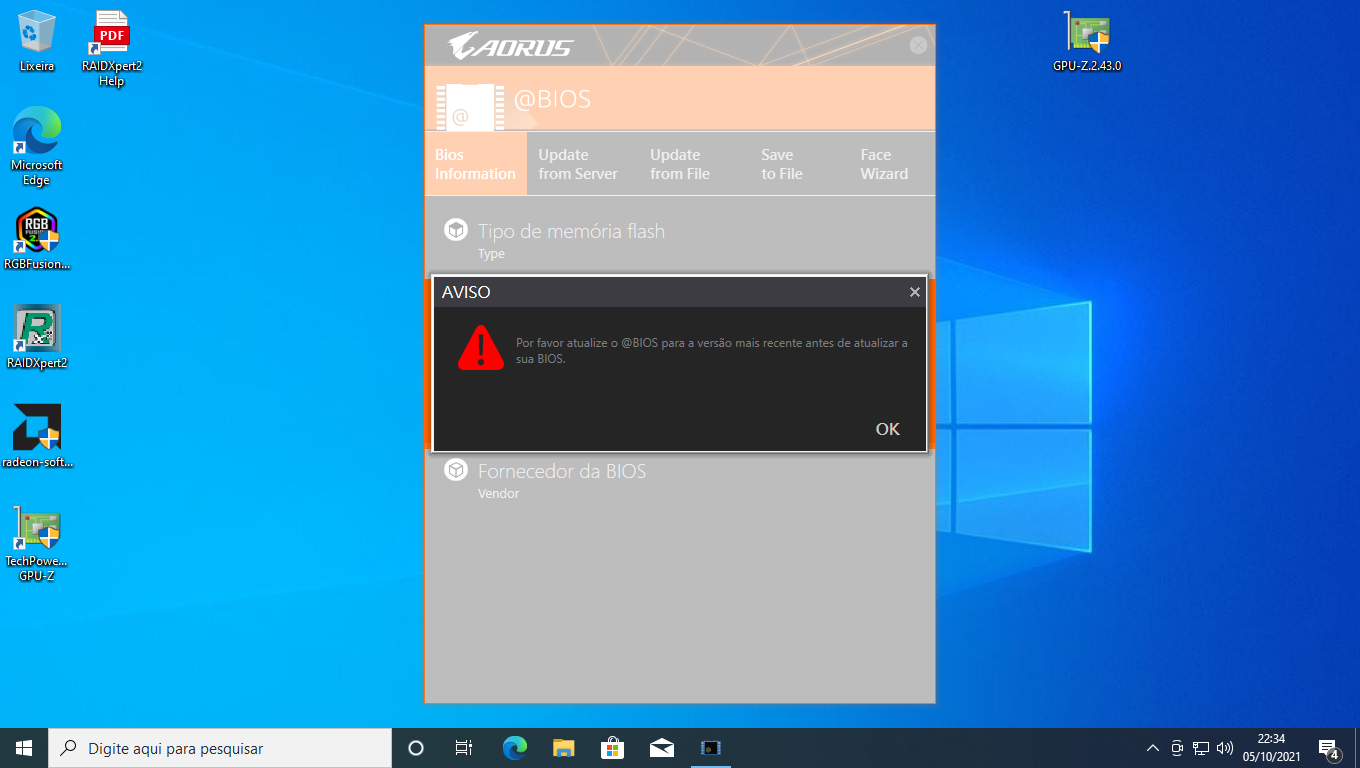Select the Tipo de memória flash heading
The height and width of the screenshot is (768, 1360).
click(x=571, y=231)
